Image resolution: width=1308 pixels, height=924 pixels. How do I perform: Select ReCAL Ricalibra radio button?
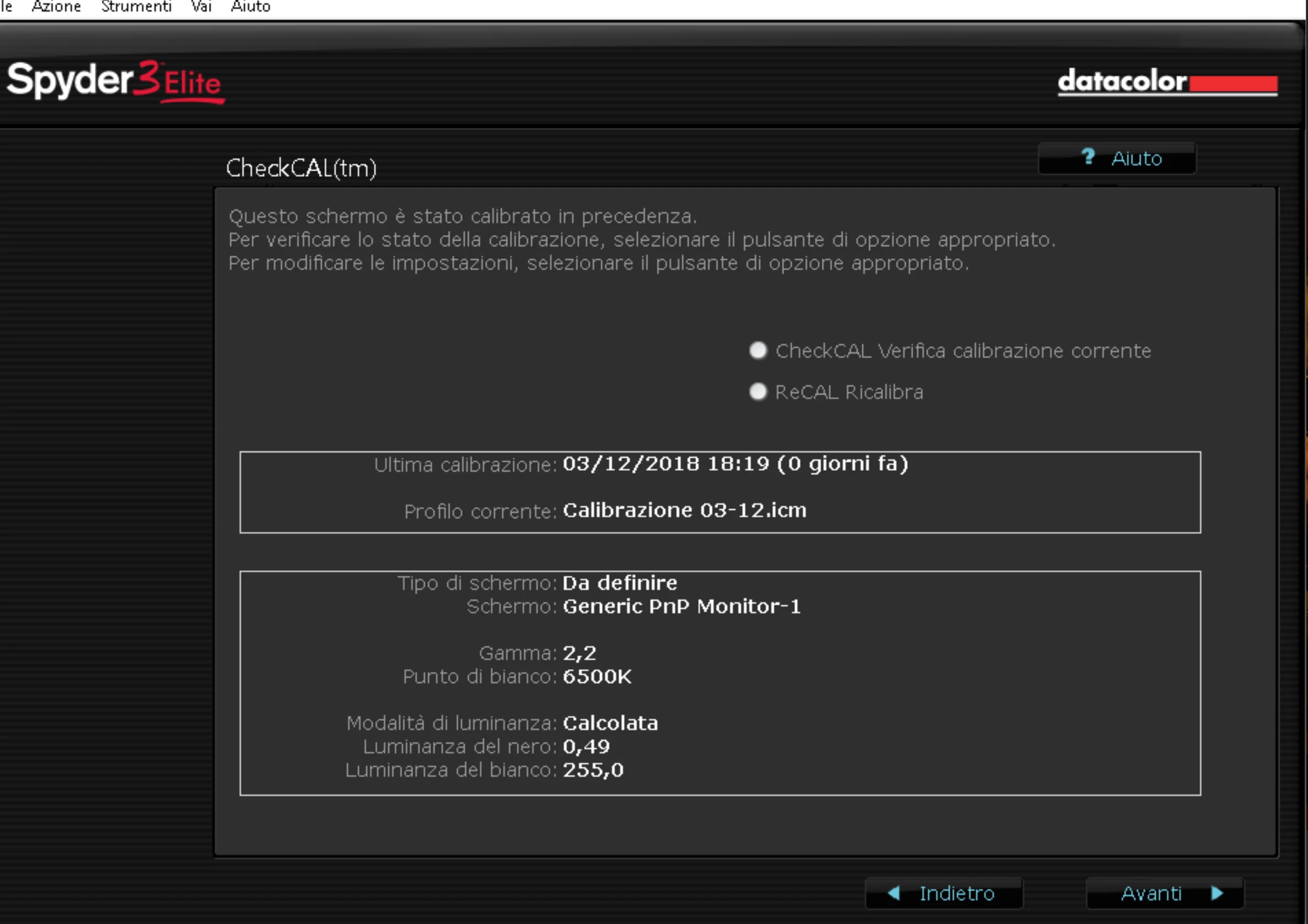tap(758, 392)
